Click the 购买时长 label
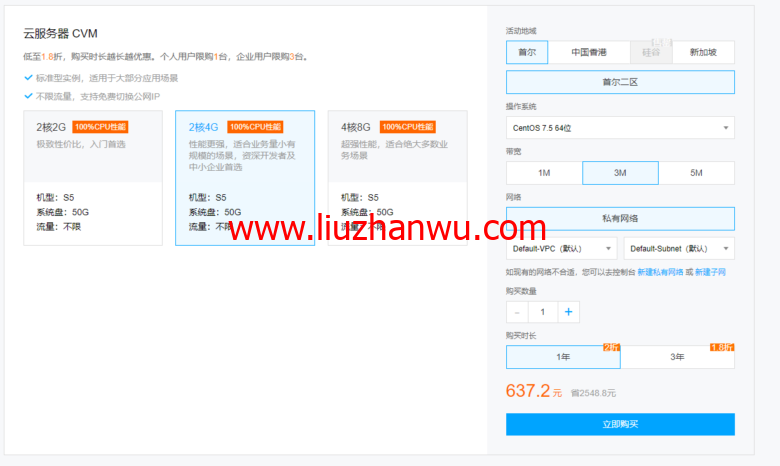 coord(521,336)
